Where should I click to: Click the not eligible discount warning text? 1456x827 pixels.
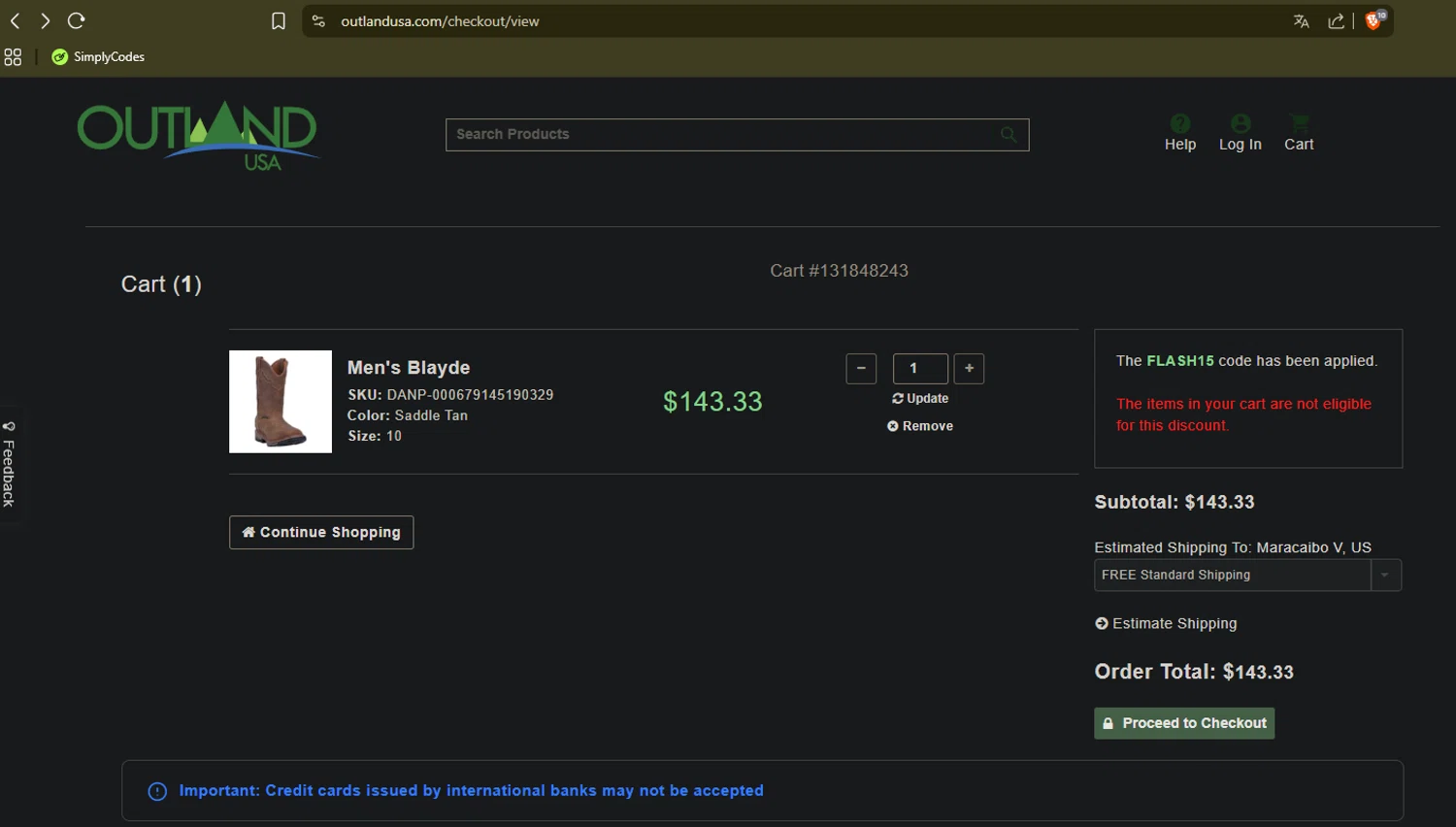click(x=1243, y=414)
